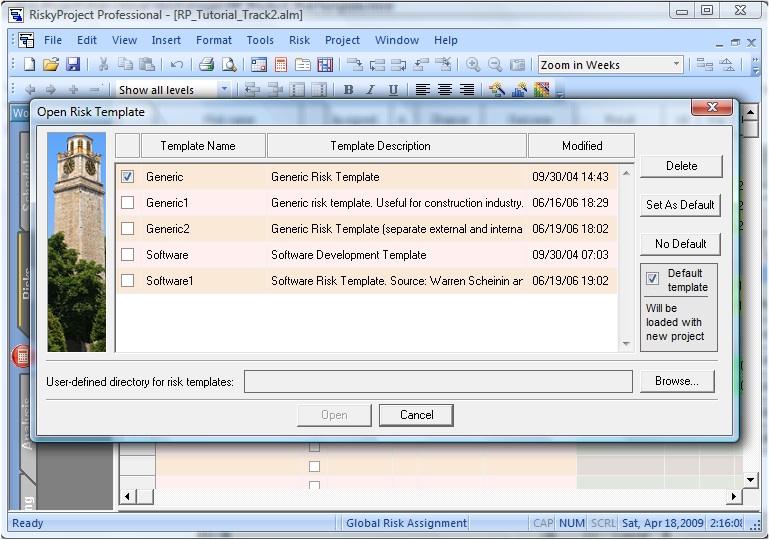Click the Open button
Image resolution: width=769 pixels, height=540 pixels.
pyautogui.click(x=334, y=415)
